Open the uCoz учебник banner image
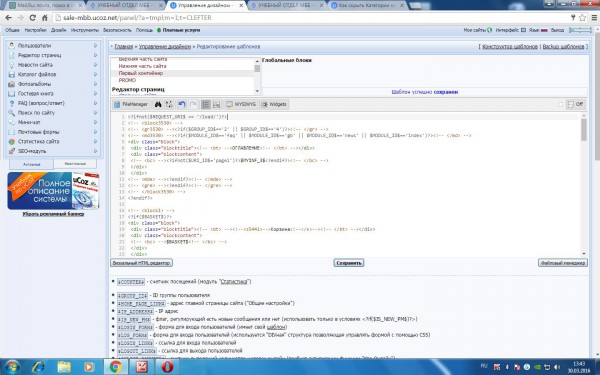The height and width of the screenshot is (375, 600). (53, 191)
